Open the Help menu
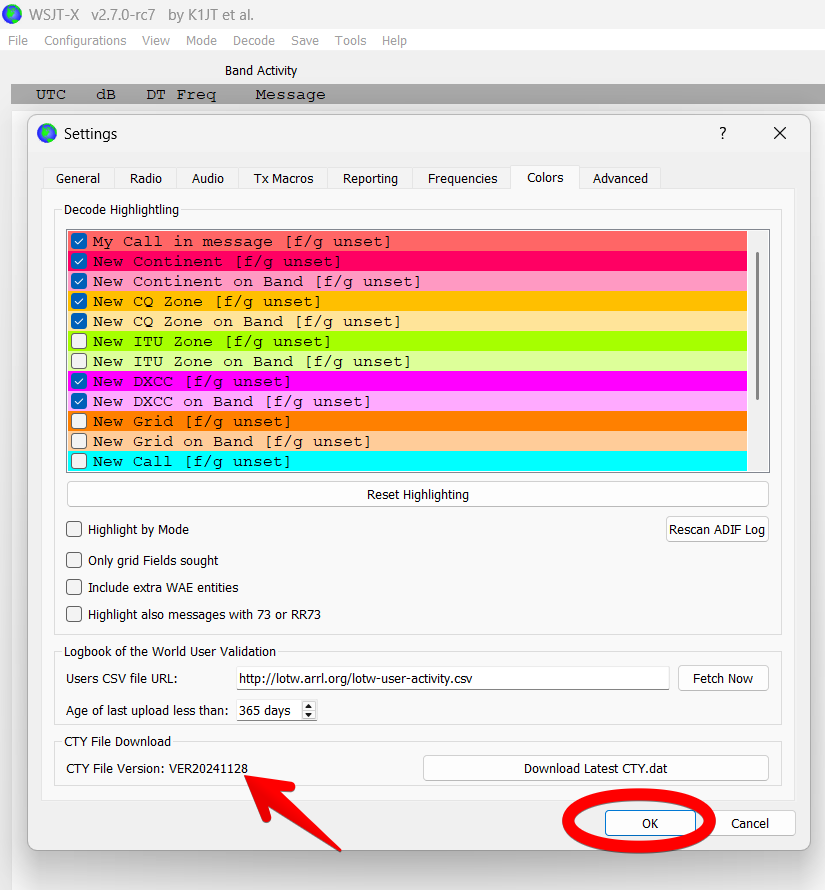This screenshot has height=890, width=825. (x=394, y=41)
